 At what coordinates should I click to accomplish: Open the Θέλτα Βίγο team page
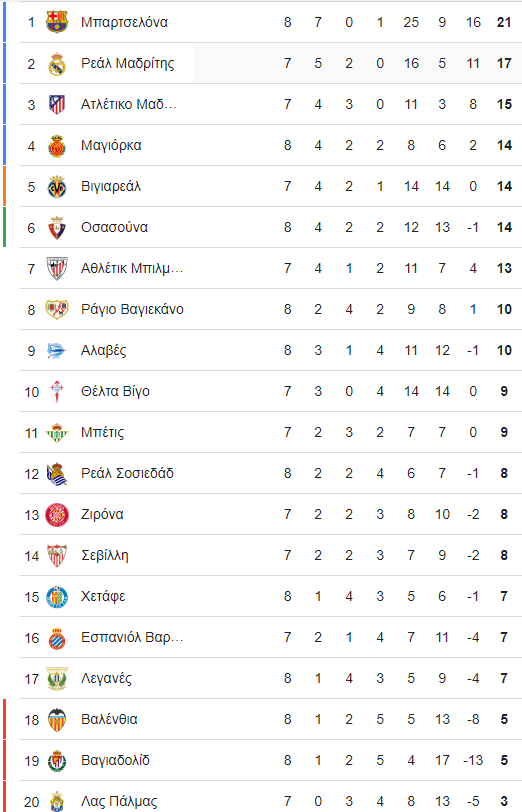click(x=115, y=392)
